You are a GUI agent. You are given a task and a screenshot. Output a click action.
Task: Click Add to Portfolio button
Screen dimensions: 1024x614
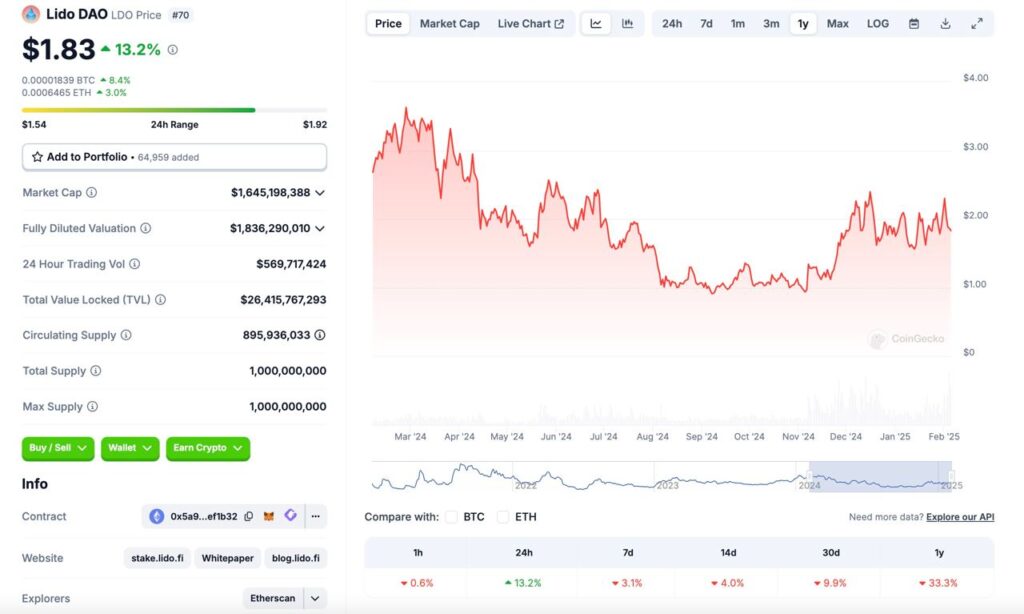coord(174,157)
